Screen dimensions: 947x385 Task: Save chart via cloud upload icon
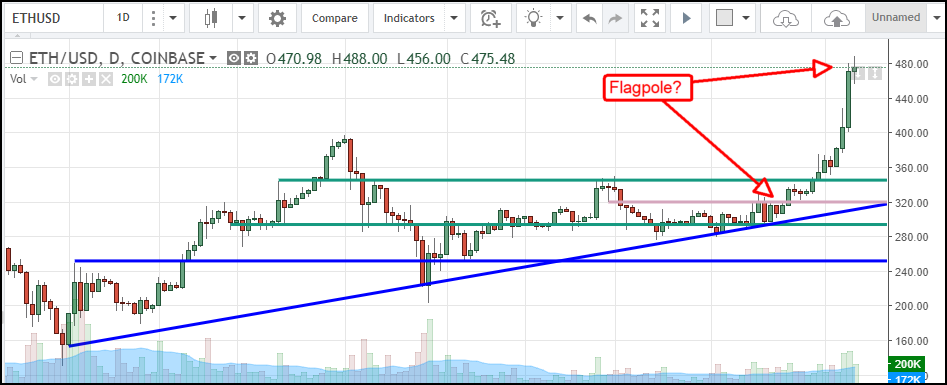click(x=837, y=19)
